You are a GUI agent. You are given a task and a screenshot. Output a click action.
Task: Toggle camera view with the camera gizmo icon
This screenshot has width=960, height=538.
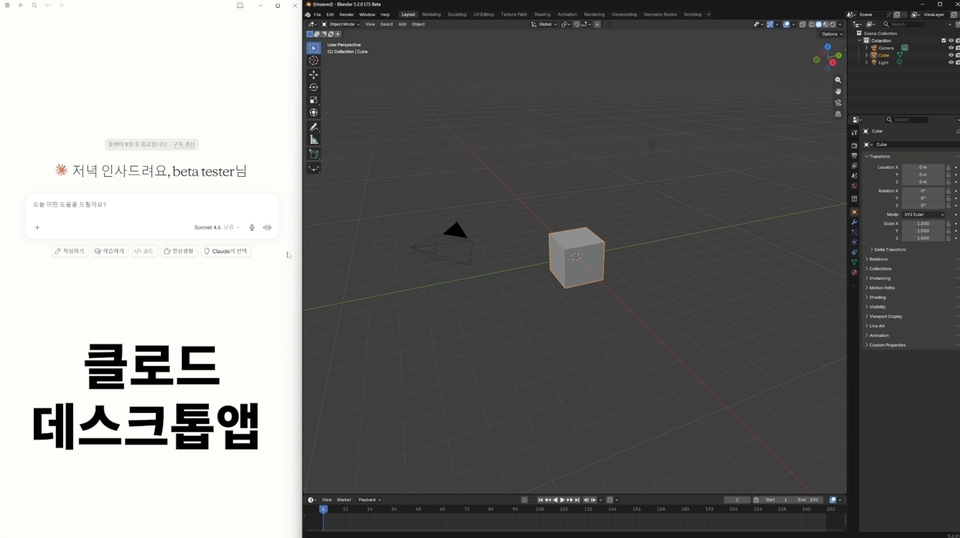(x=838, y=103)
